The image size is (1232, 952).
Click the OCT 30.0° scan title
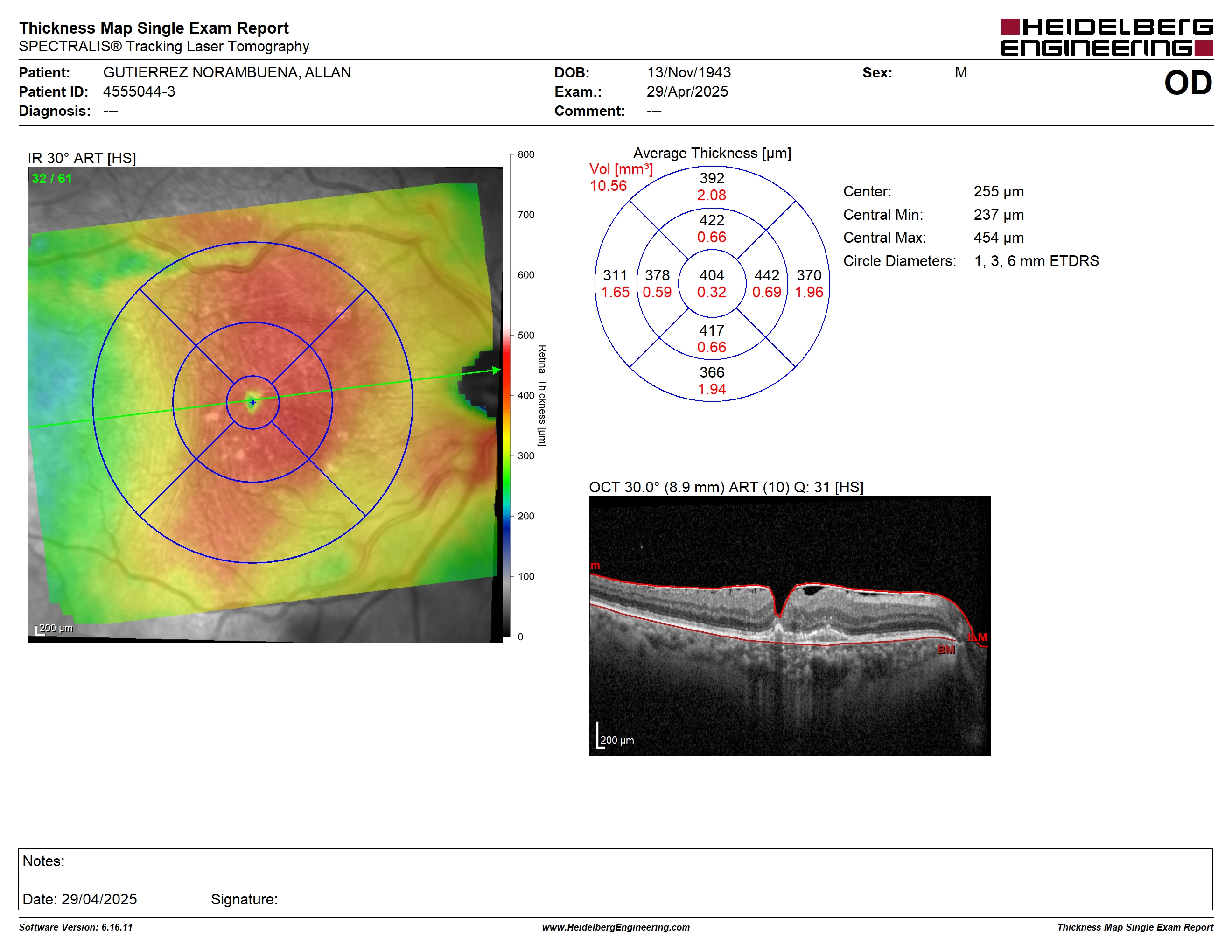pos(726,487)
